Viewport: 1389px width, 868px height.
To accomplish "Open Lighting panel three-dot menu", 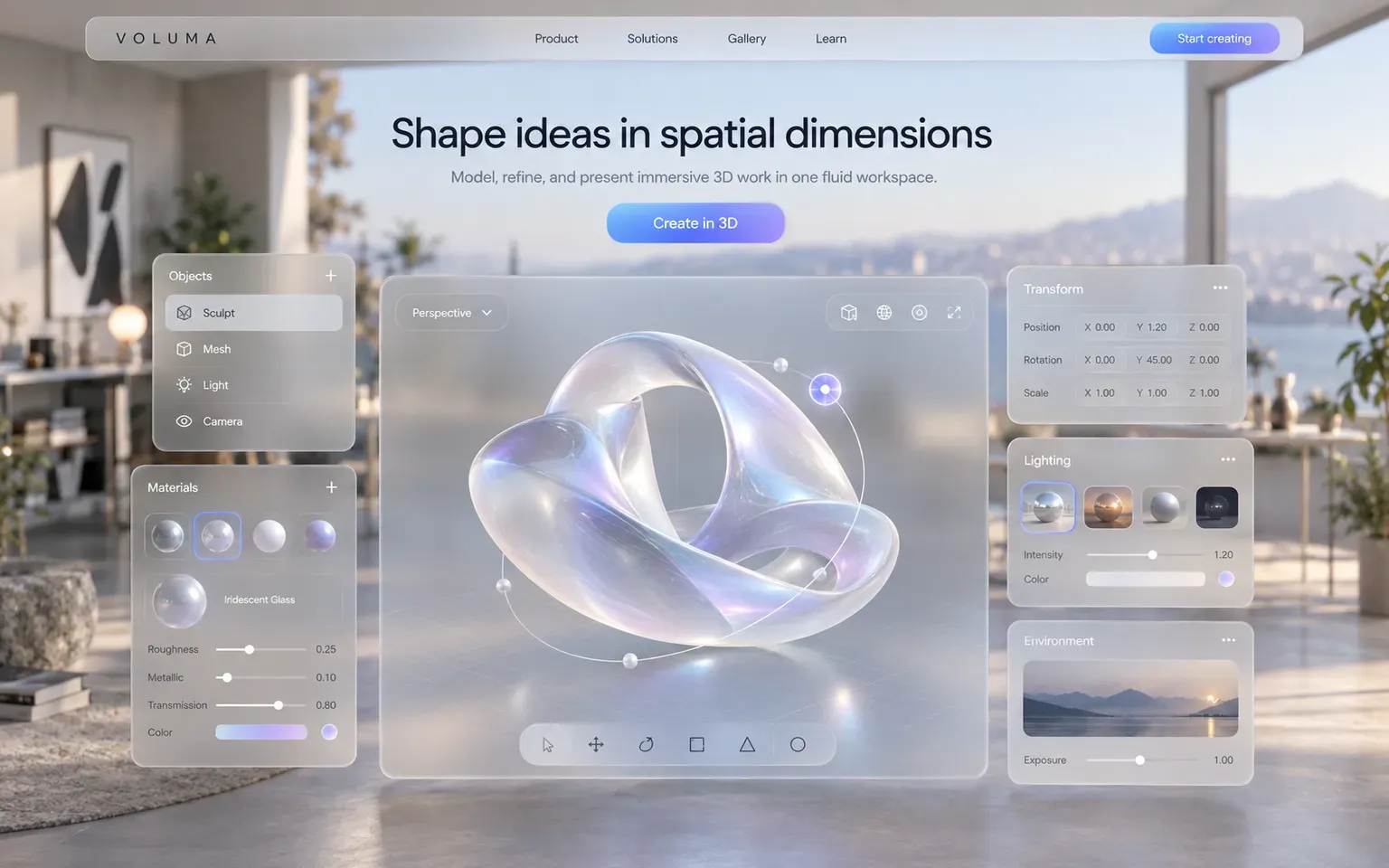I will tap(1228, 459).
